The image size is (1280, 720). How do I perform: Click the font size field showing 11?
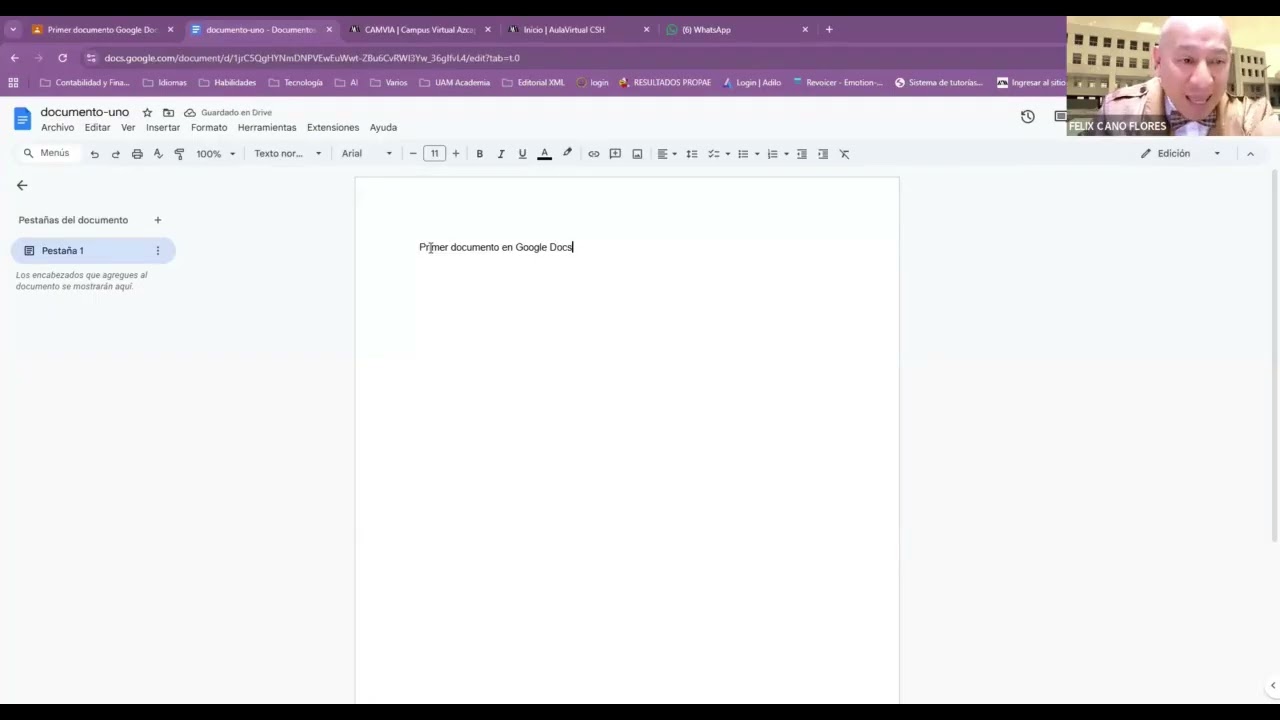434,154
